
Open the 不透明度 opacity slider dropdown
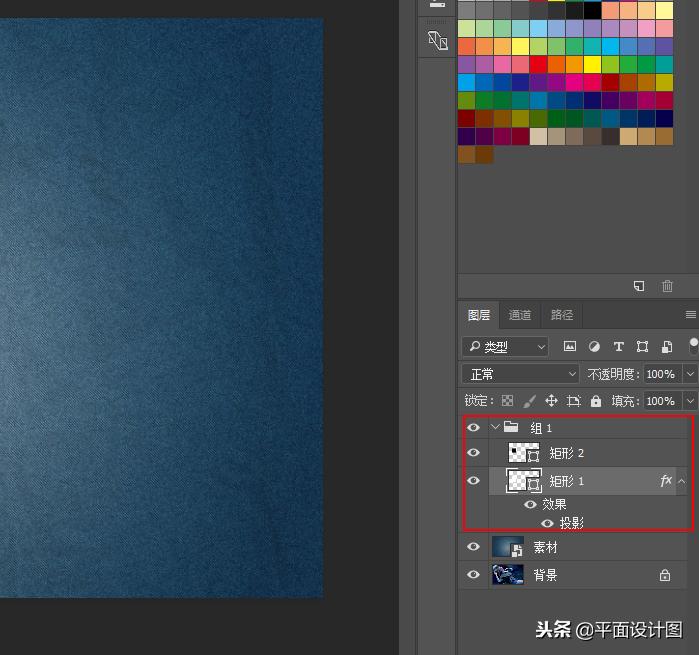pyautogui.click(x=690, y=374)
